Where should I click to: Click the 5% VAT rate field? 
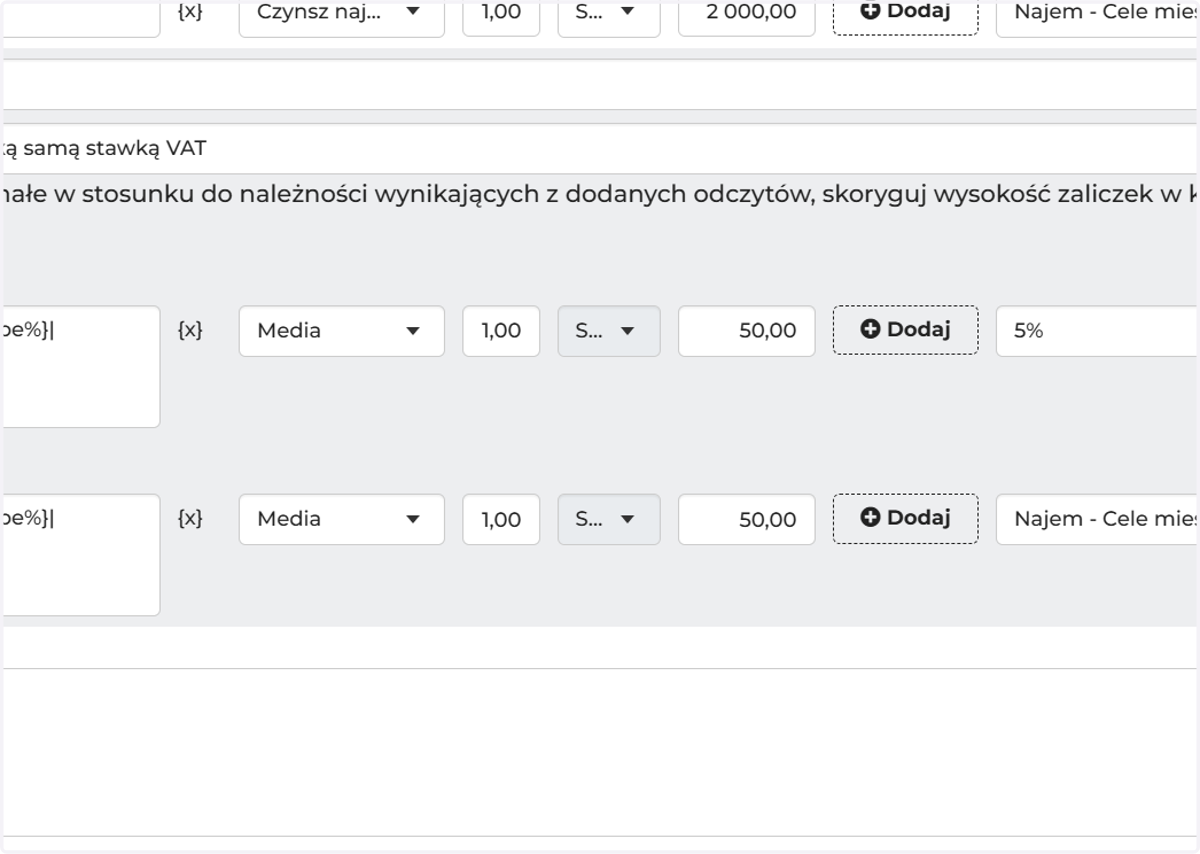1098,331
